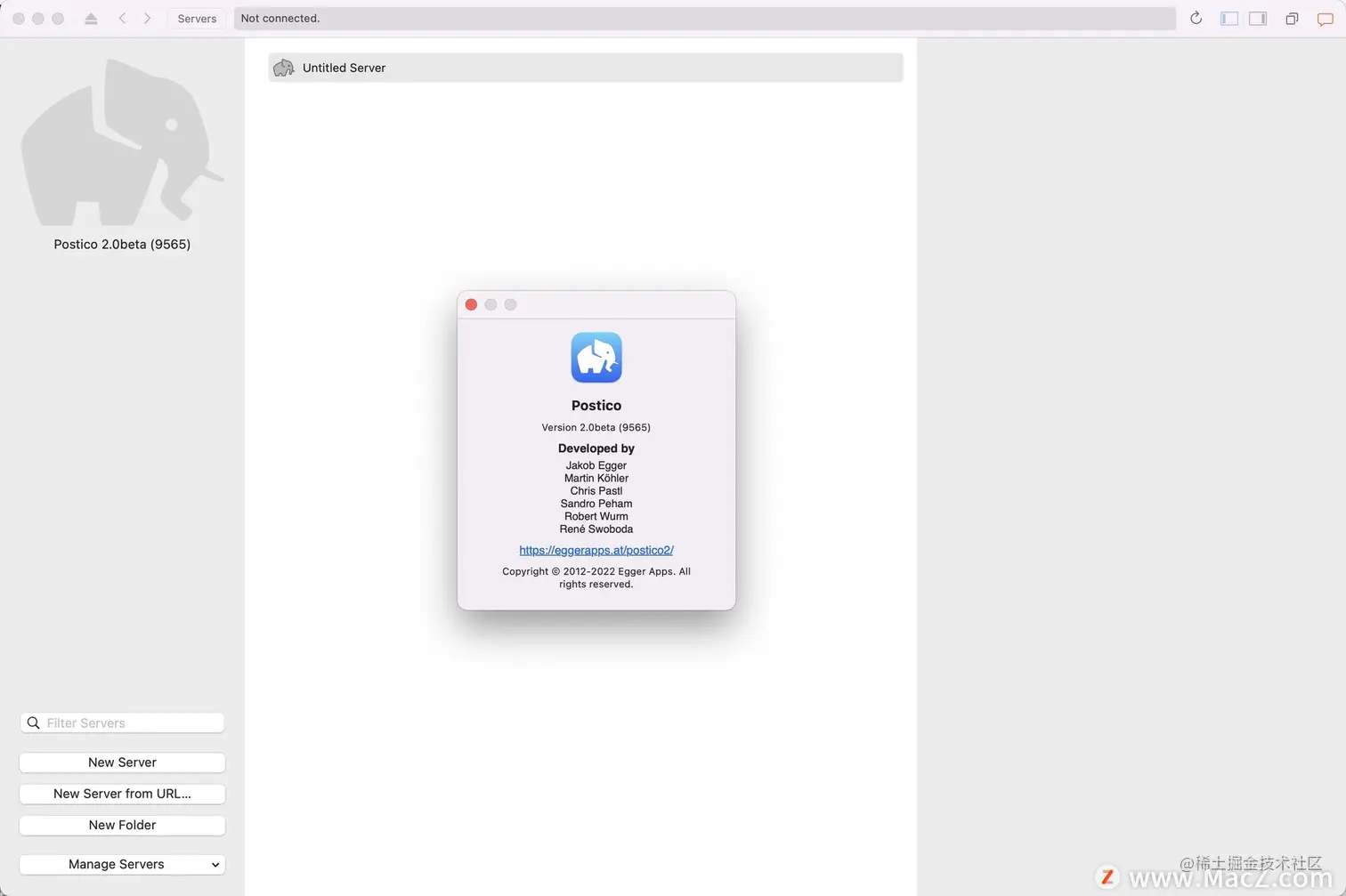Click the reload refresh icon
The height and width of the screenshot is (896, 1346).
tap(1196, 19)
